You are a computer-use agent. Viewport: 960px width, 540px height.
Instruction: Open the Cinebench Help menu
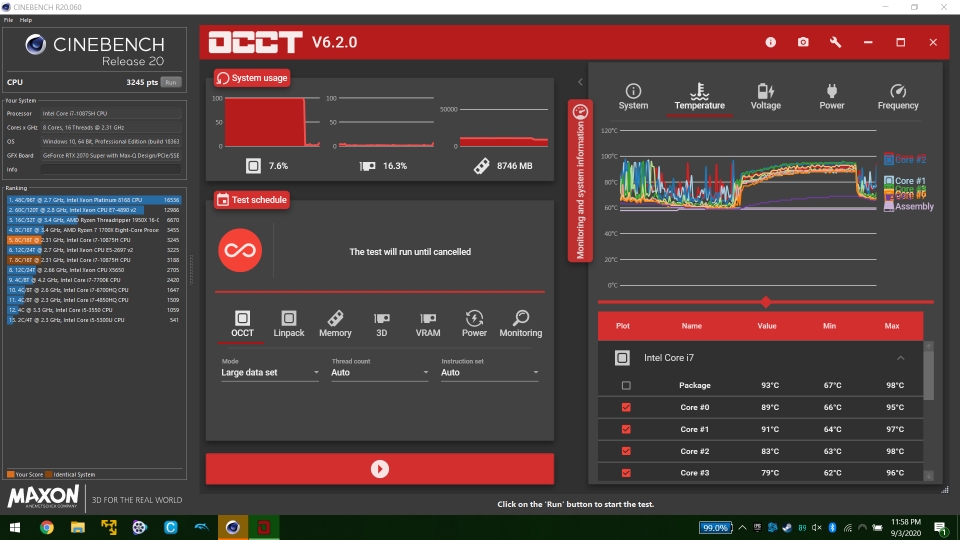click(x=26, y=20)
